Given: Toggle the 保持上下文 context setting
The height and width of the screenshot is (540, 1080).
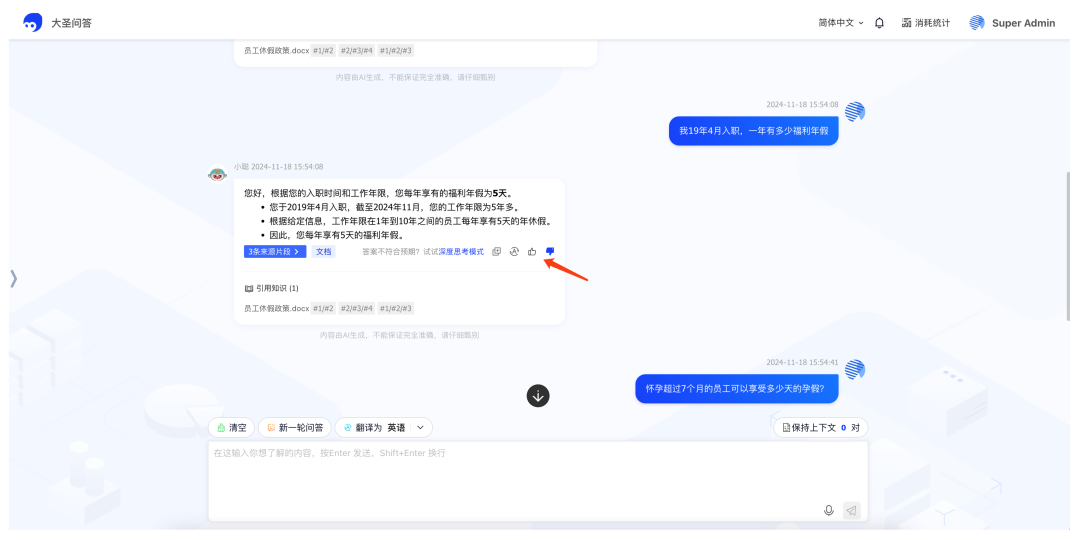Looking at the screenshot, I should pos(820,427).
